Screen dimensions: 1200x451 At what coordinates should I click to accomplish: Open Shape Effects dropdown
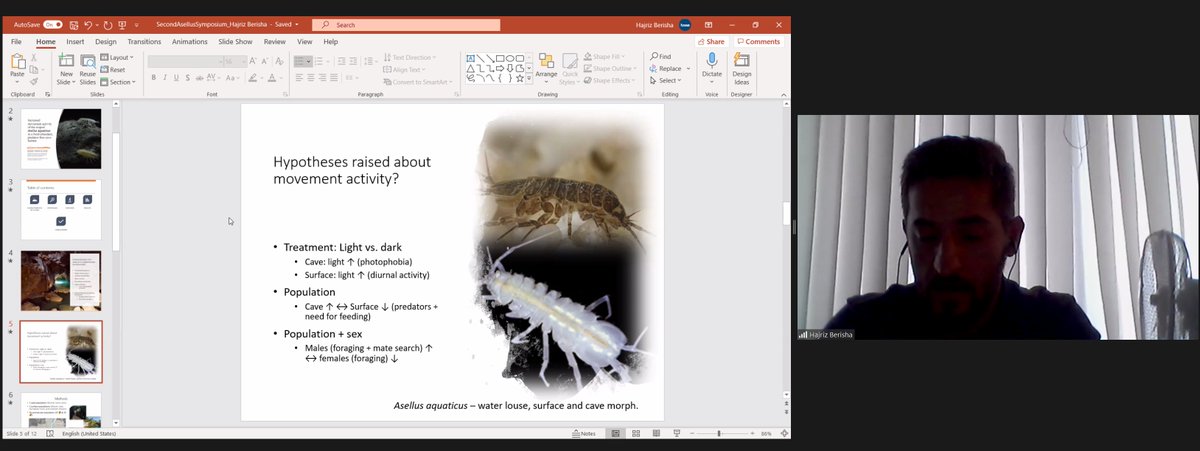point(610,81)
